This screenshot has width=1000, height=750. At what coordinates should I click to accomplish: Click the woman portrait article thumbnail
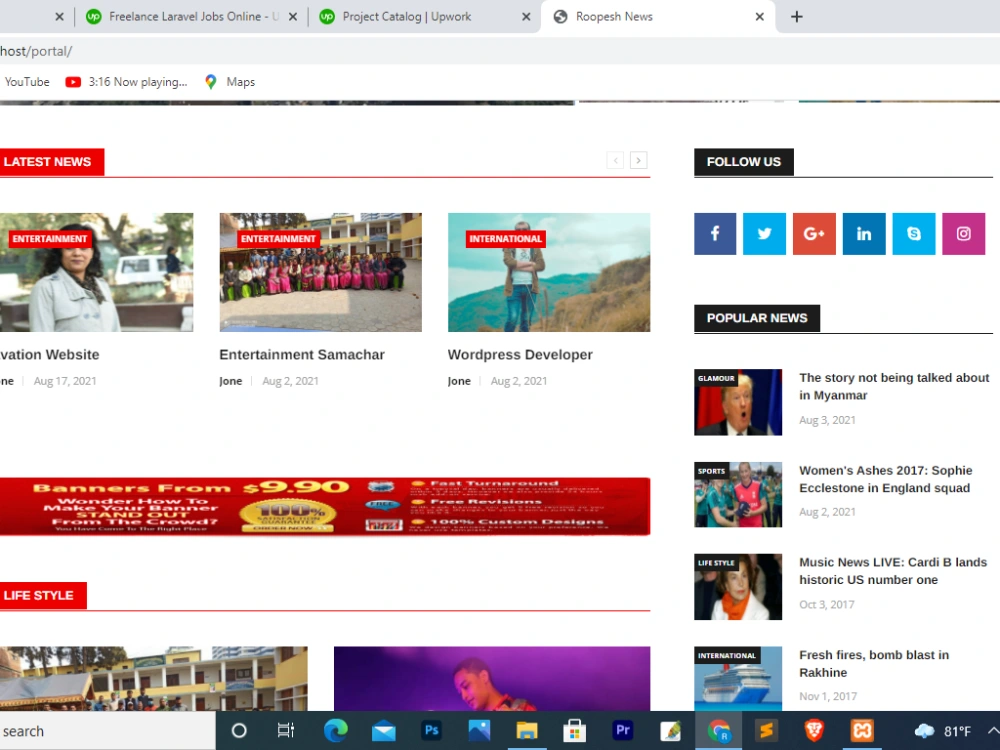click(x=96, y=272)
